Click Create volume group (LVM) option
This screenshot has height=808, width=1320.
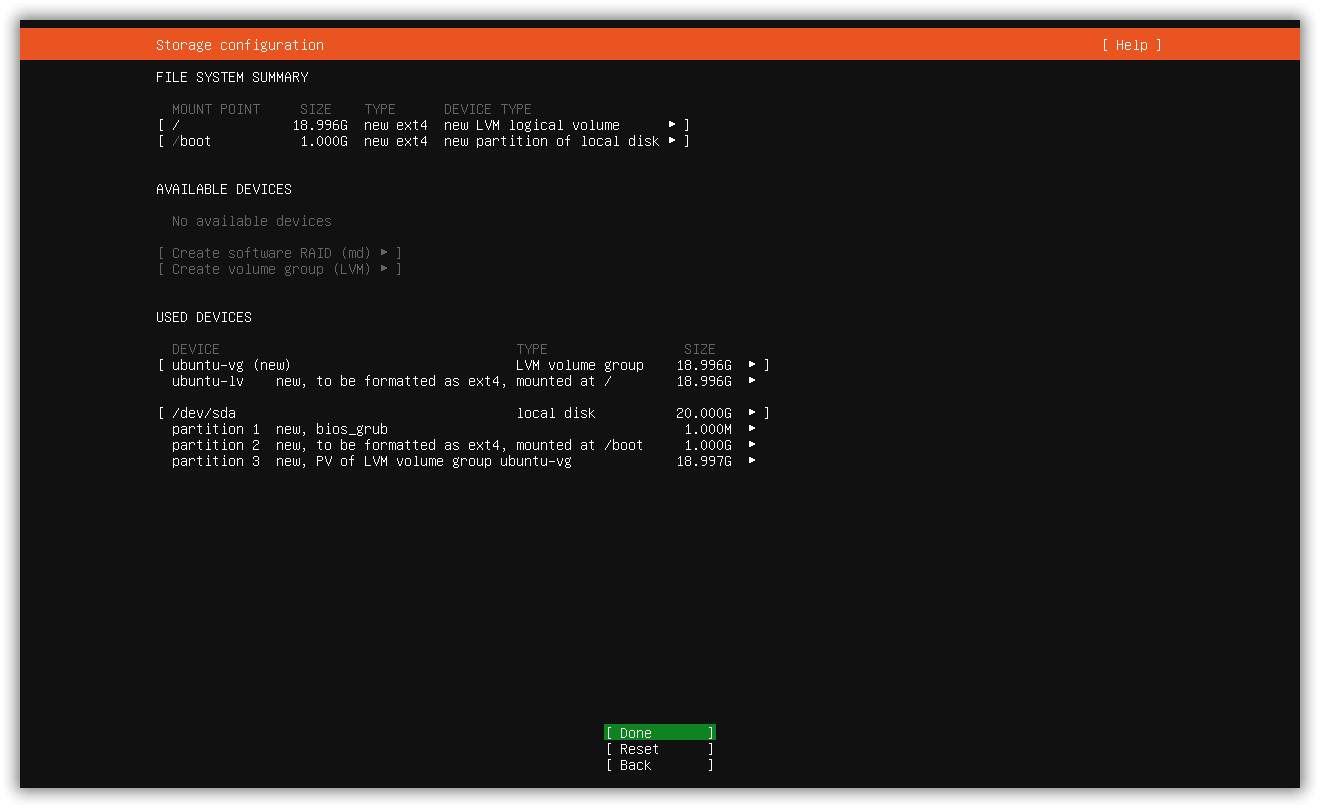click(280, 269)
